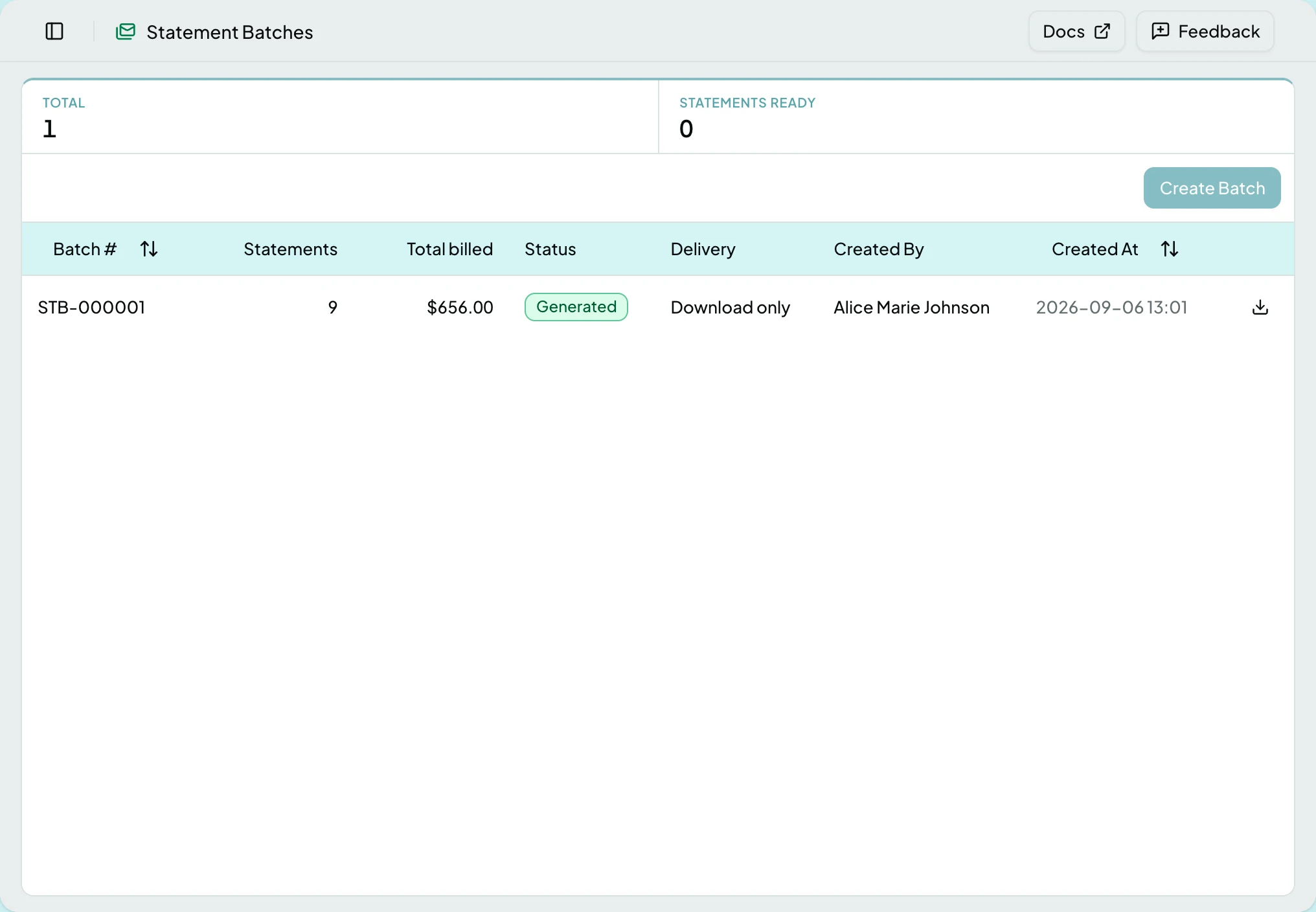Click the STATEMENTS READY summary card
The height and width of the screenshot is (912, 1316).
click(x=977, y=117)
